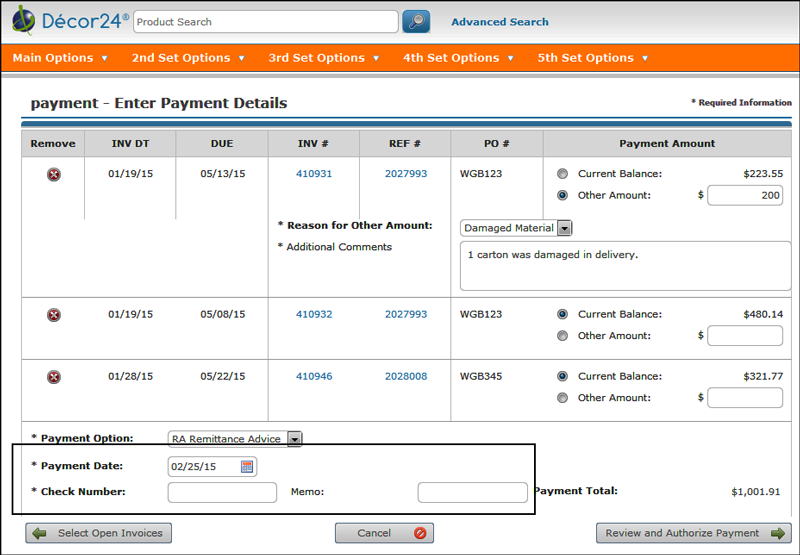Select Current Balance for invoice 410931

(x=563, y=174)
